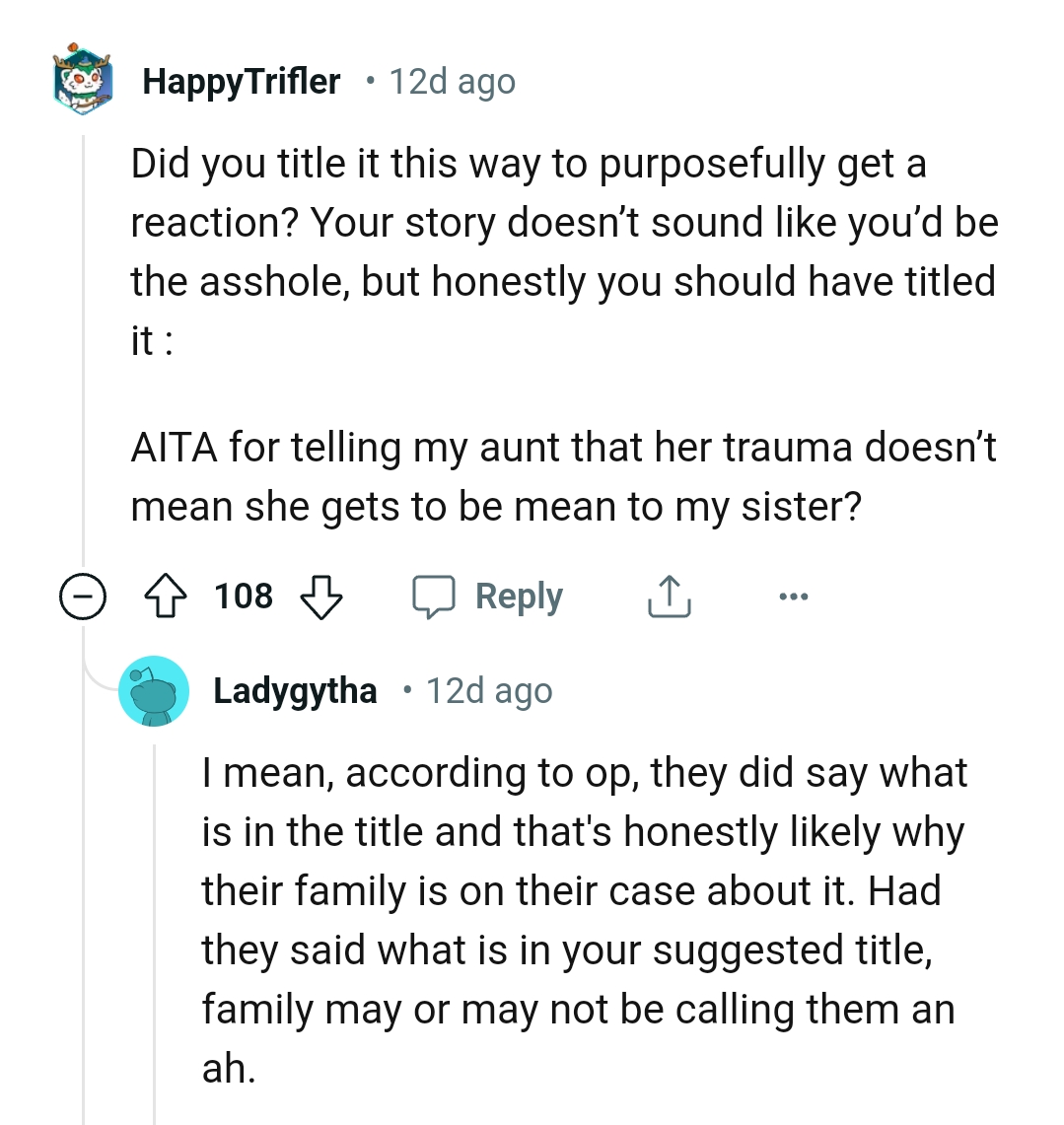
Task: Collapse Ladygytha's reply using the thread line
Action: coord(156,937)
